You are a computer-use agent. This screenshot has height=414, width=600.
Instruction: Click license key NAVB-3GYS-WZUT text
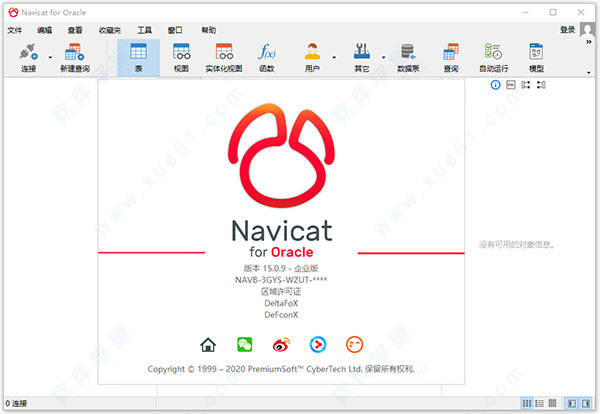(x=281, y=280)
